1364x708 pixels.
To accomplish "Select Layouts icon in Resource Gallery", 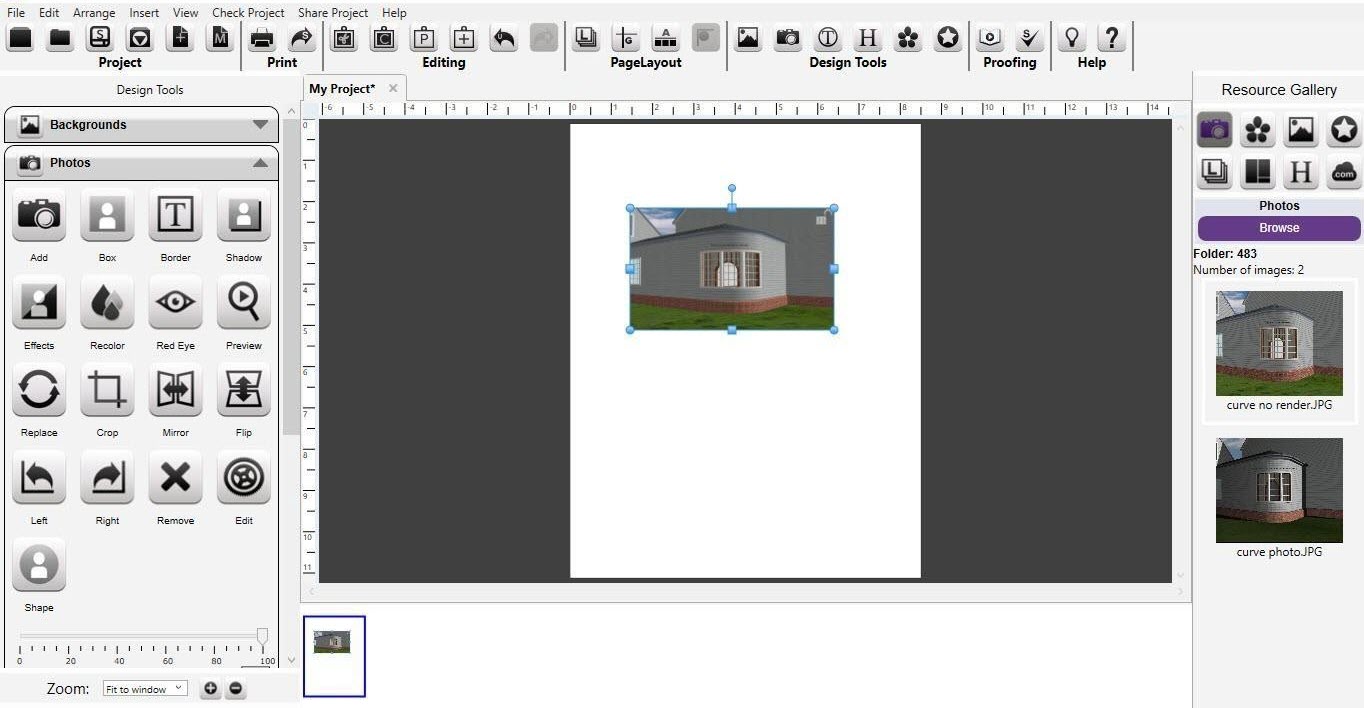I will pyautogui.click(x=1215, y=172).
